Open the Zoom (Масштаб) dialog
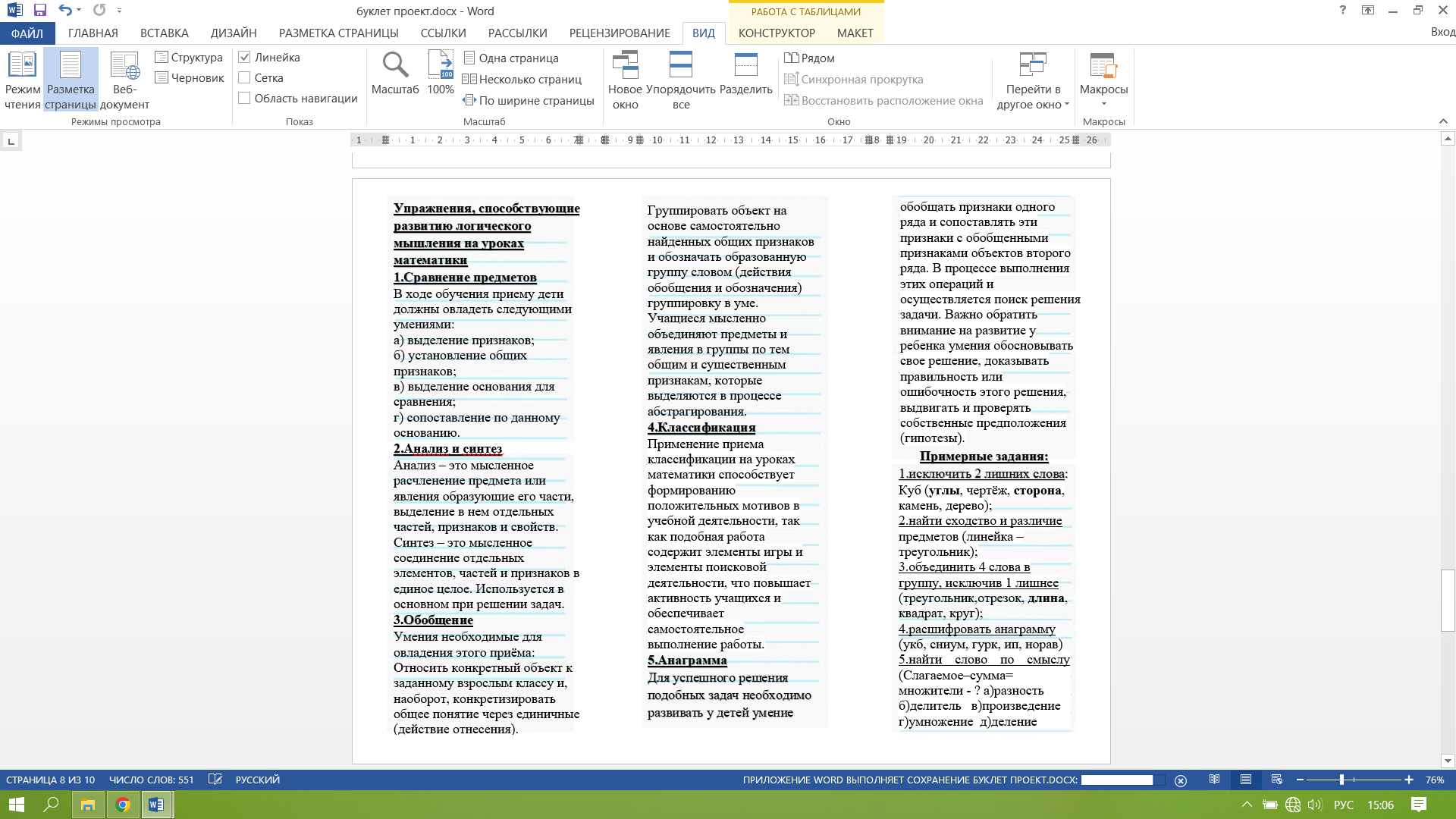The width and height of the screenshot is (1456, 819). click(x=394, y=74)
